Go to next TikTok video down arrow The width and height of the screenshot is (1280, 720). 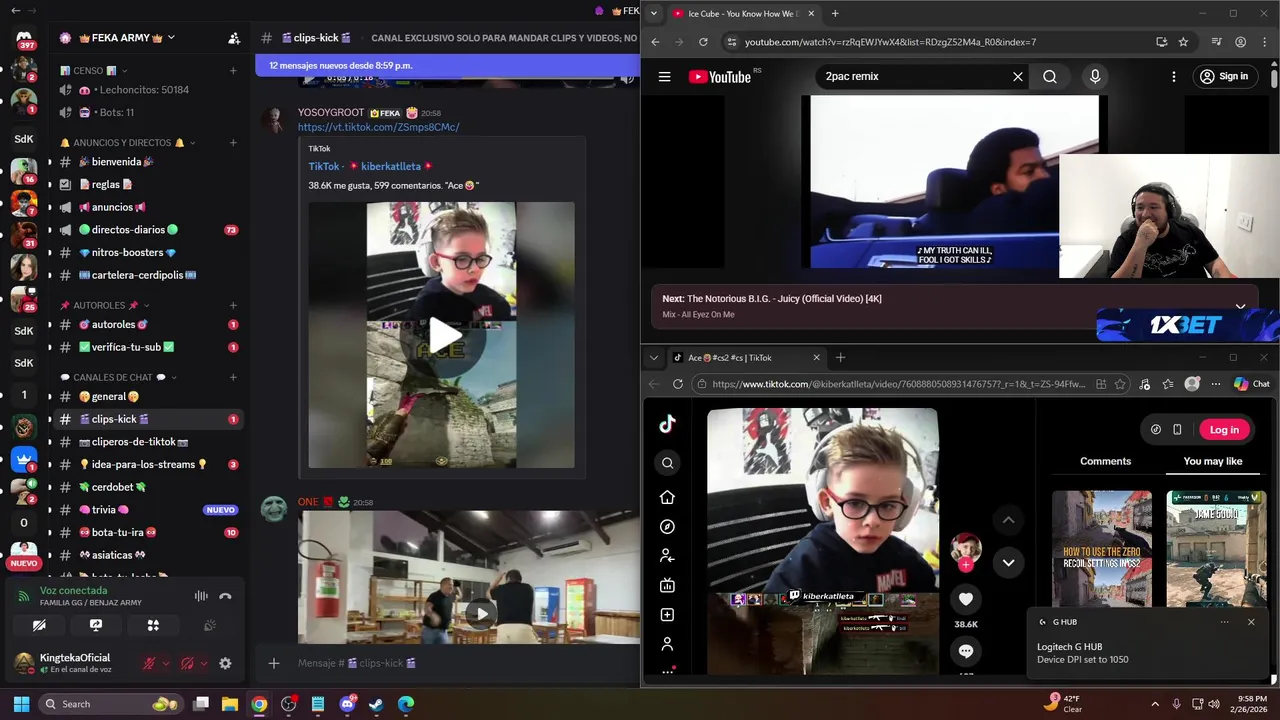[x=1008, y=563]
